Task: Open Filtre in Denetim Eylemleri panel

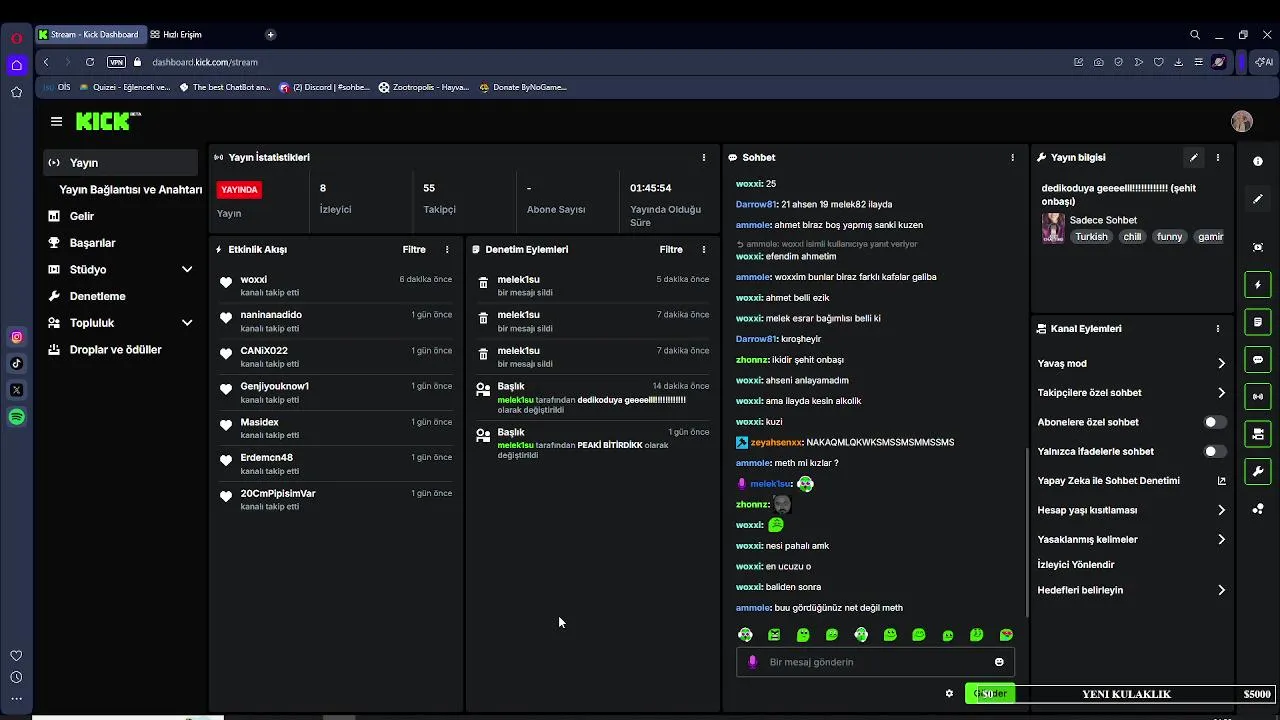Action: click(671, 249)
